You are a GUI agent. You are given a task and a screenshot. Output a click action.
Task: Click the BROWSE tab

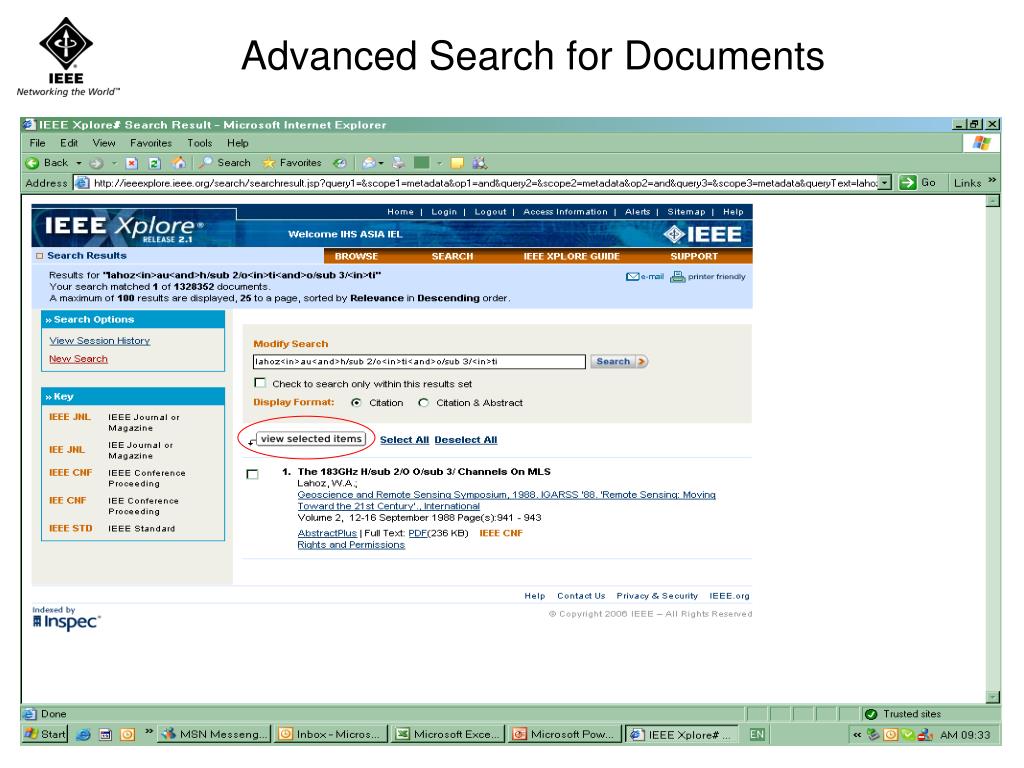click(x=356, y=257)
